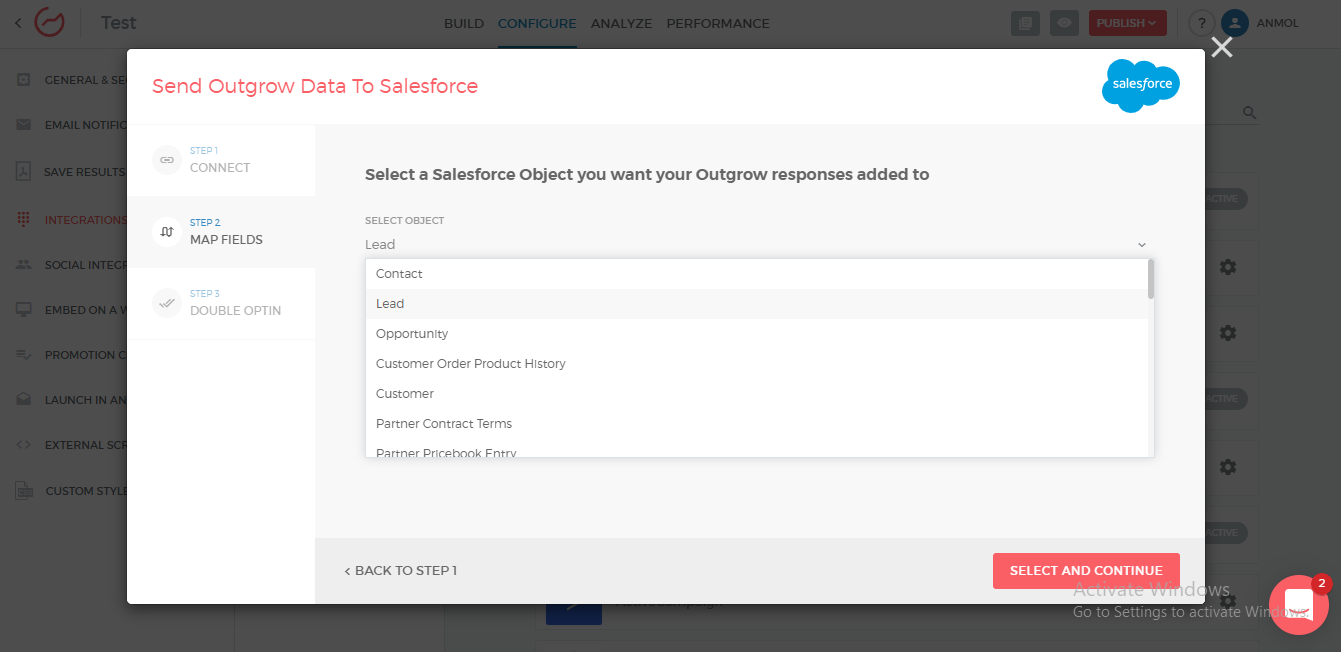Click the Test project name
This screenshot has height=652, width=1341.
coord(119,22)
